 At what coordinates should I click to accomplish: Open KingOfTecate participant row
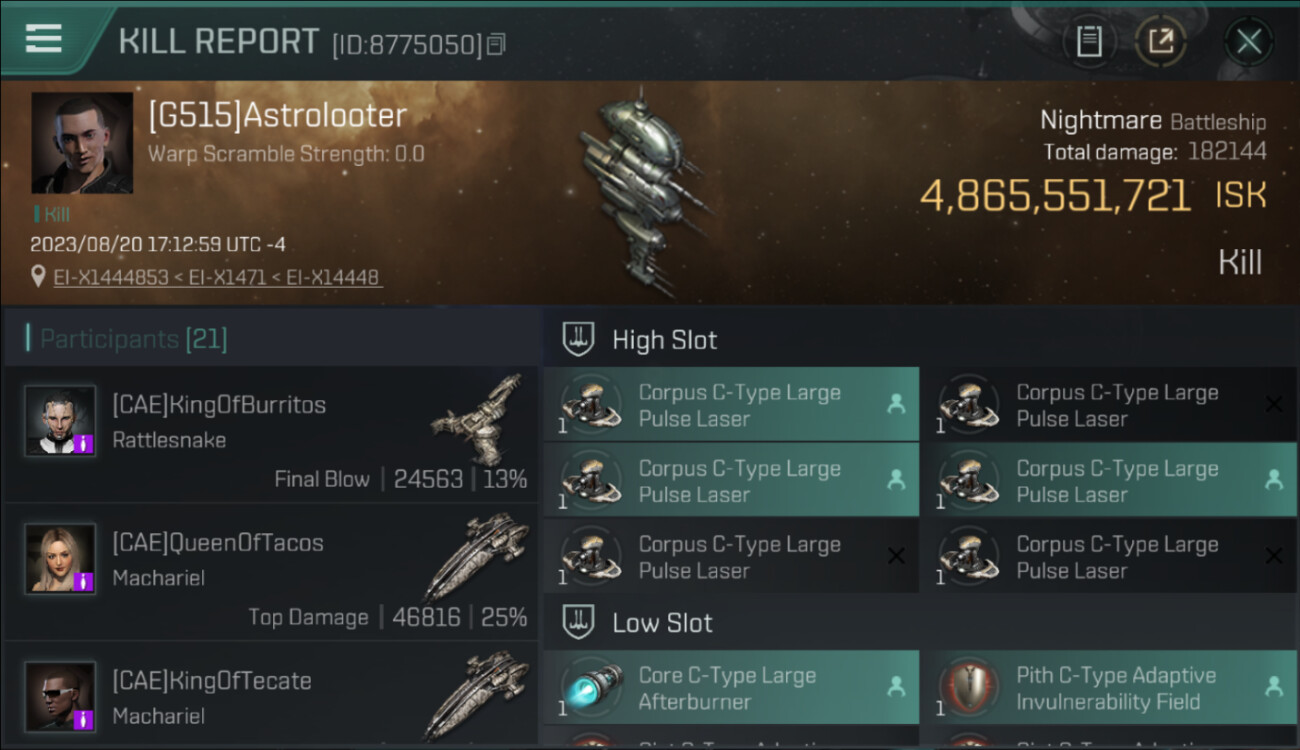click(270, 697)
